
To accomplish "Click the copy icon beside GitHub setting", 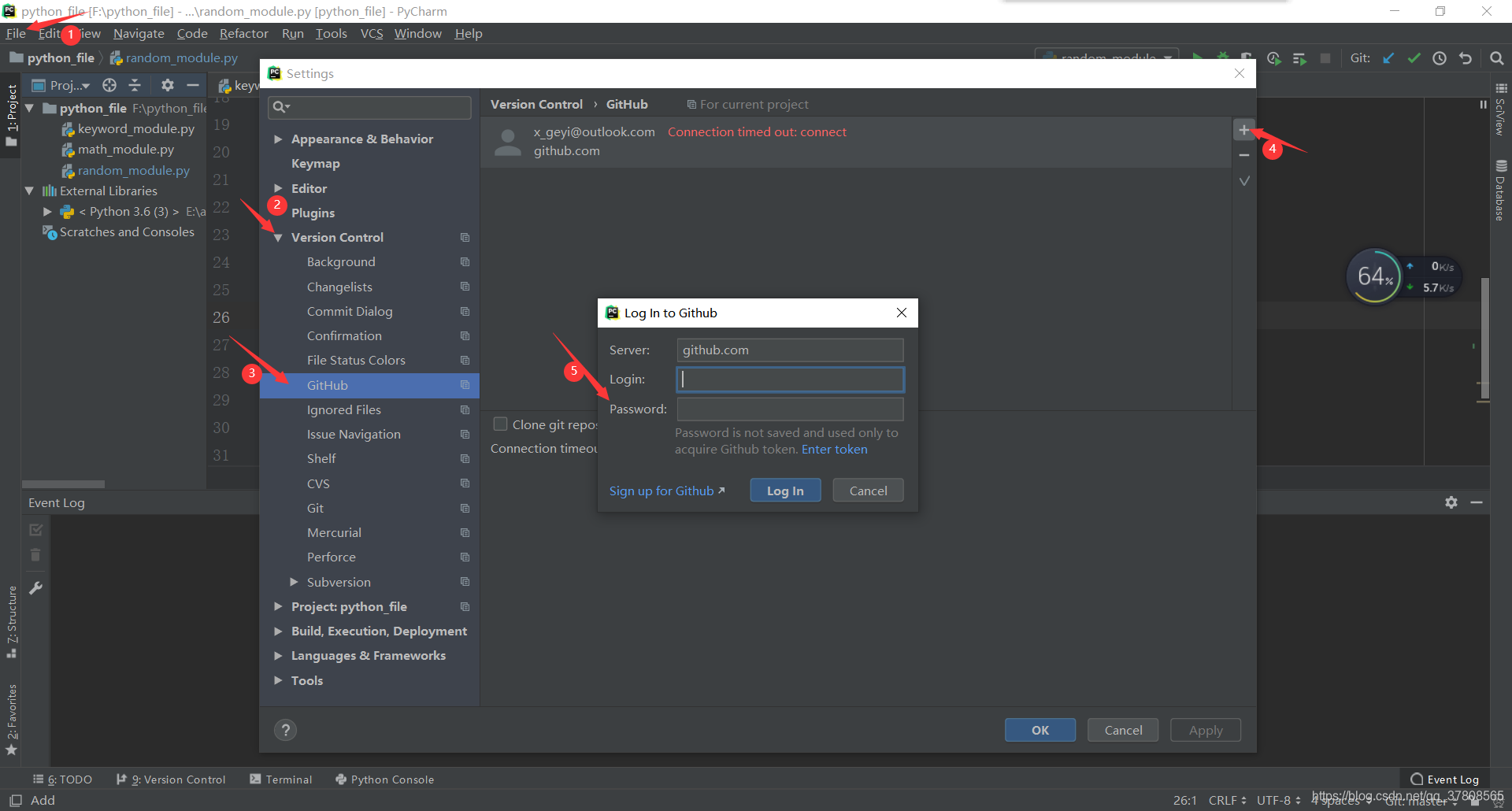I will (x=465, y=385).
